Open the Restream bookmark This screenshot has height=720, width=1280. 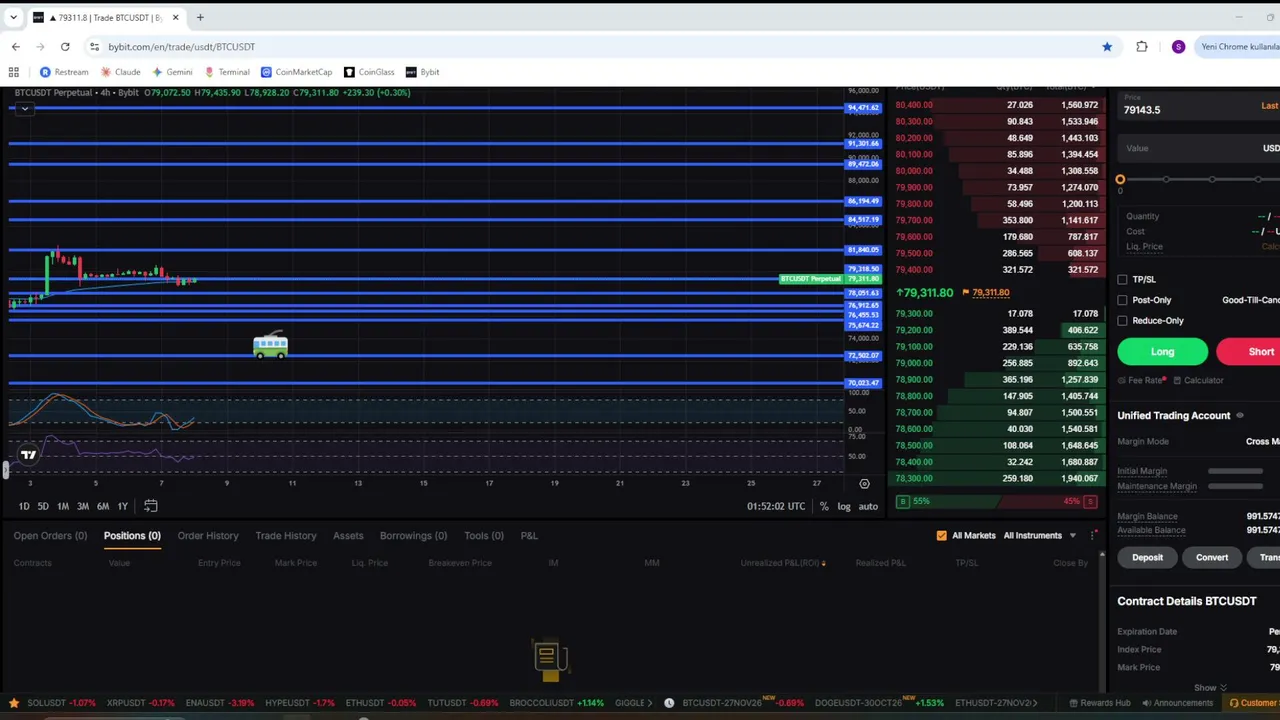tap(64, 72)
